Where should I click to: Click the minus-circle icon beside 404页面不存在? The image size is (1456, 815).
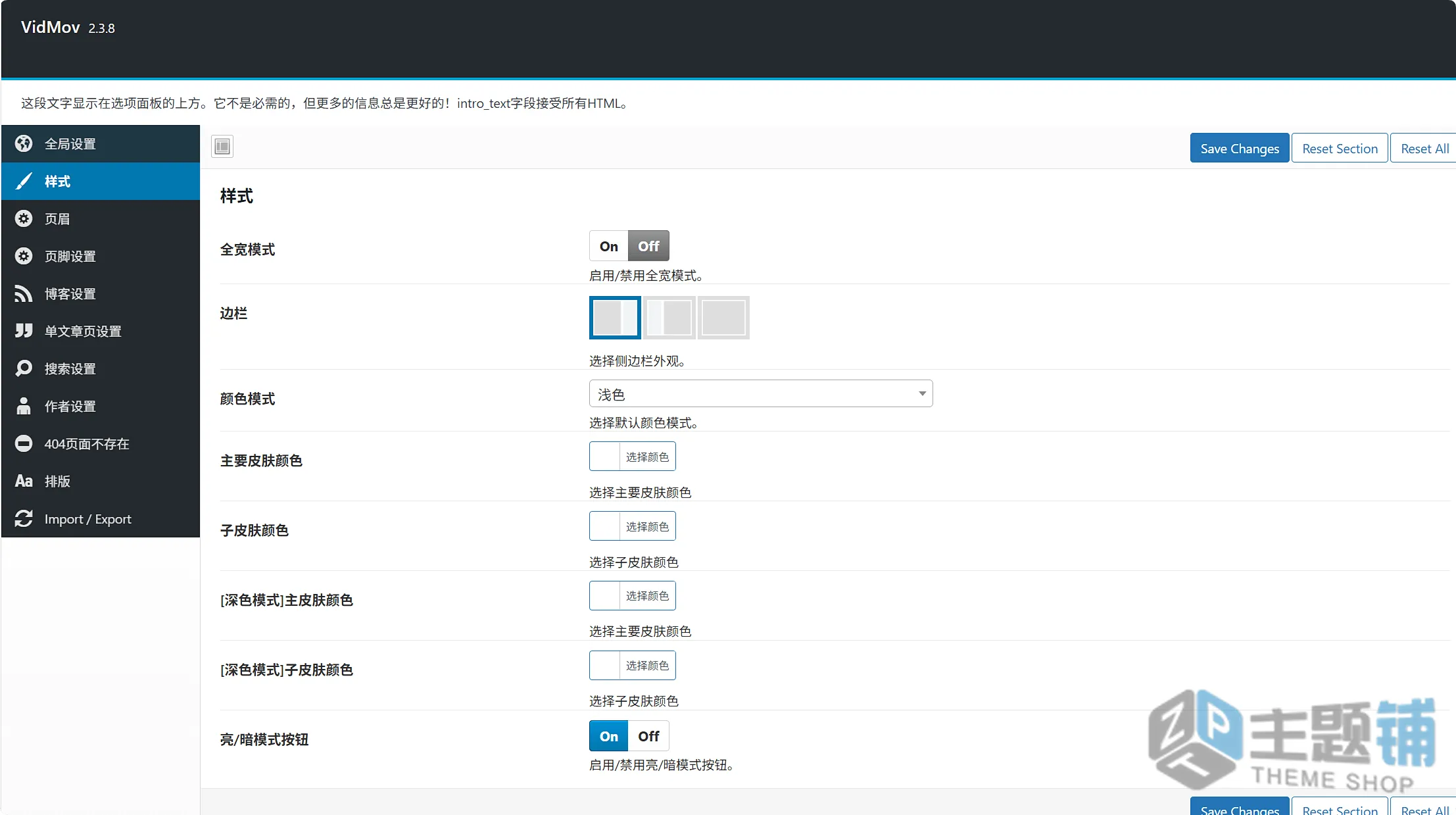pos(24,443)
